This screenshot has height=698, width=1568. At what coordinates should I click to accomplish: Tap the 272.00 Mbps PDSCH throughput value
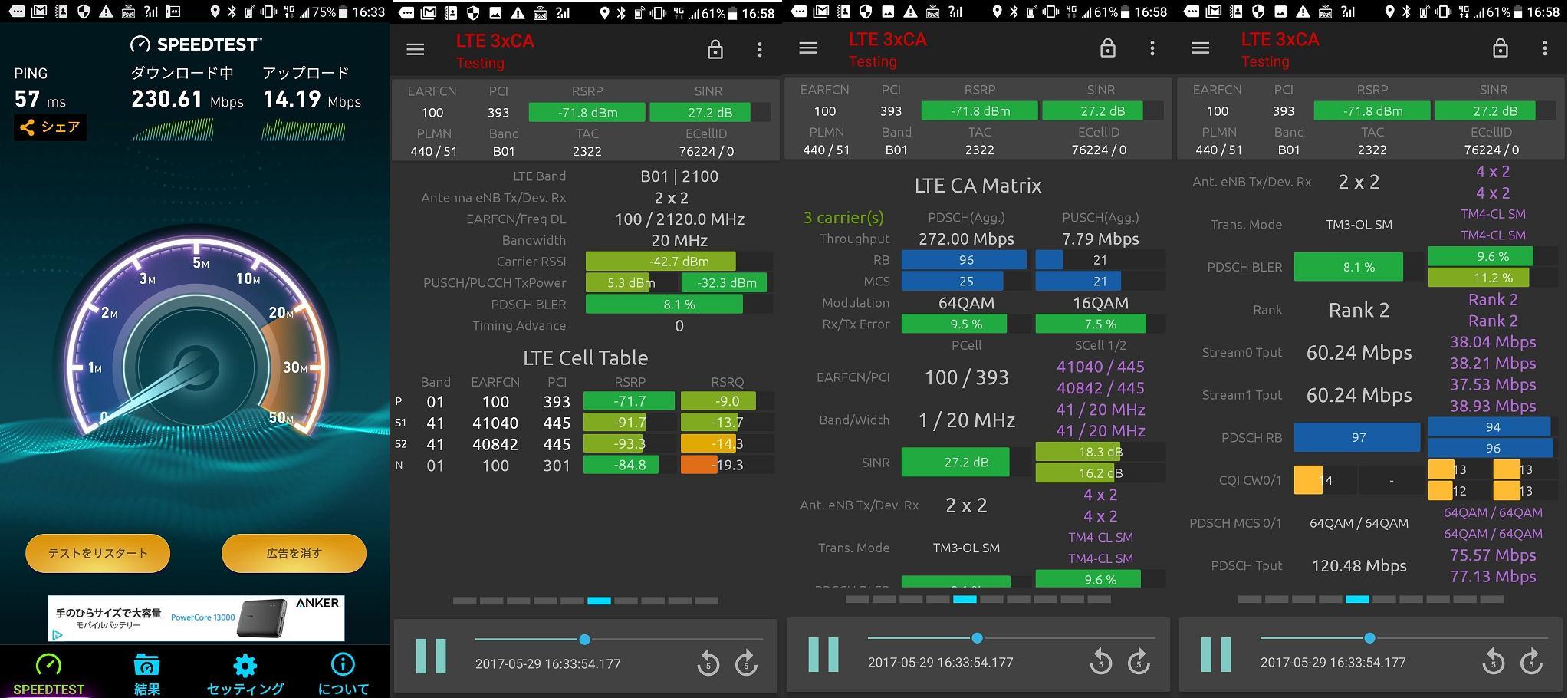click(966, 239)
